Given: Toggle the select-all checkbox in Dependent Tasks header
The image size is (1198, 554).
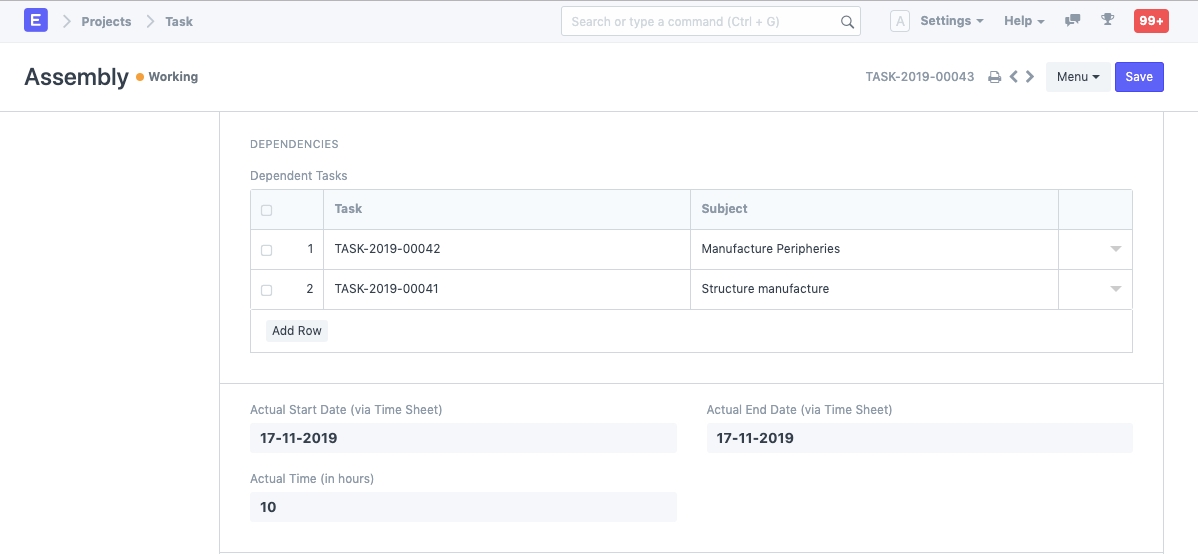Looking at the screenshot, I should click(x=266, y=210).
